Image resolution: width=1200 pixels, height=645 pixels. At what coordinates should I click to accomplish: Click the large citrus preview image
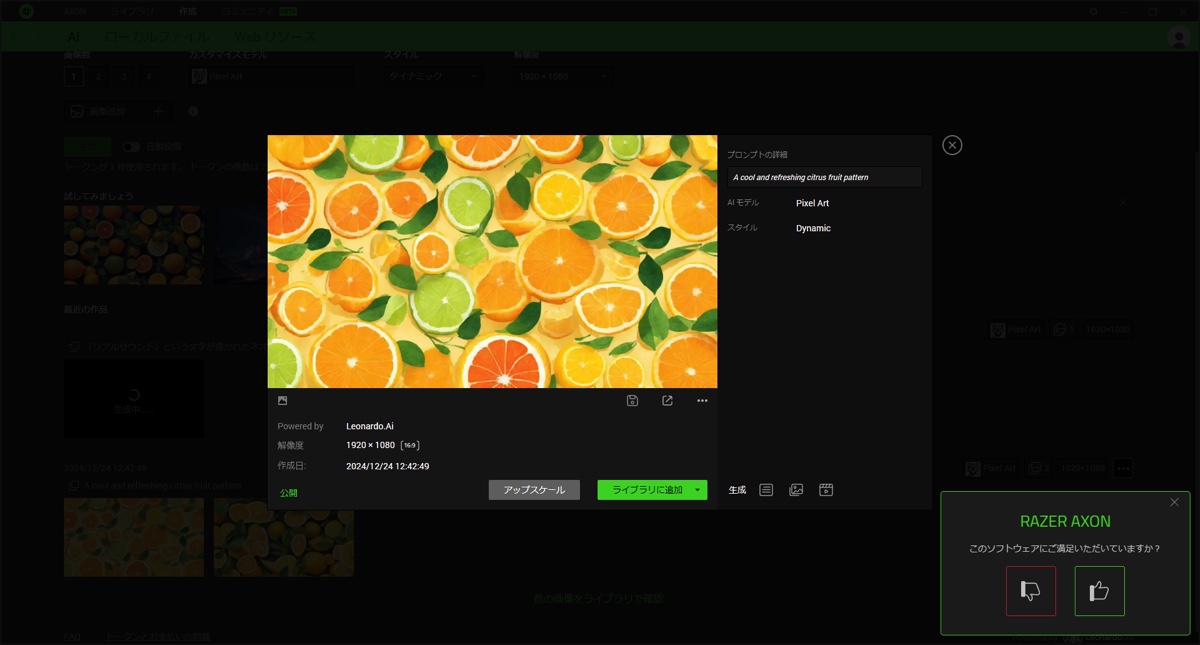(x=492, y=261)
